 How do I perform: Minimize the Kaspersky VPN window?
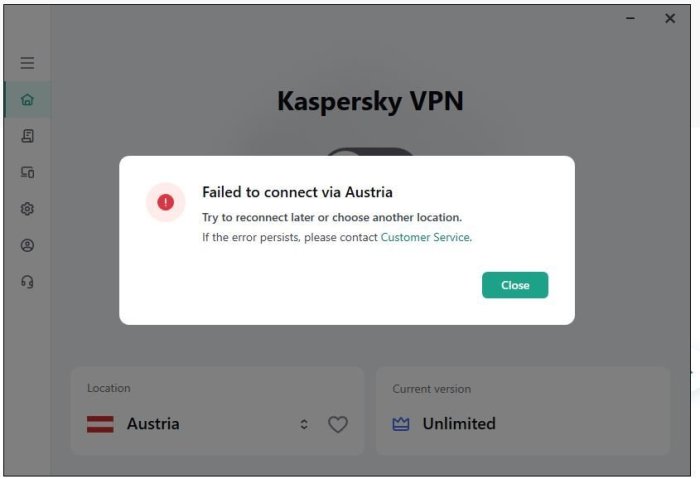[x=630, y=18]
